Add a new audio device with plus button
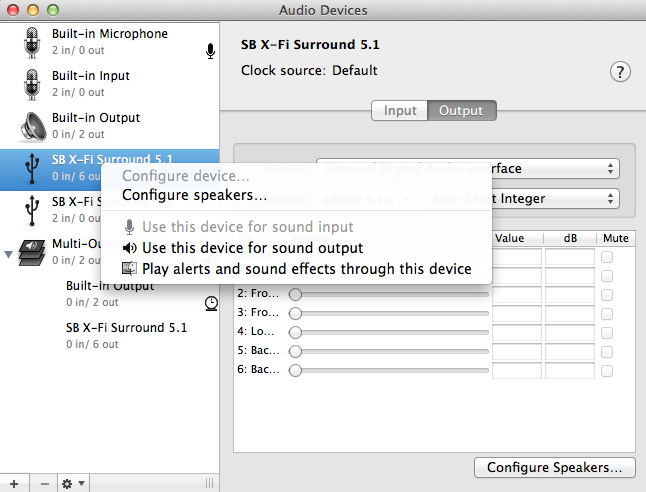This screenshot has width=646, height=492. tap(14, 483)
